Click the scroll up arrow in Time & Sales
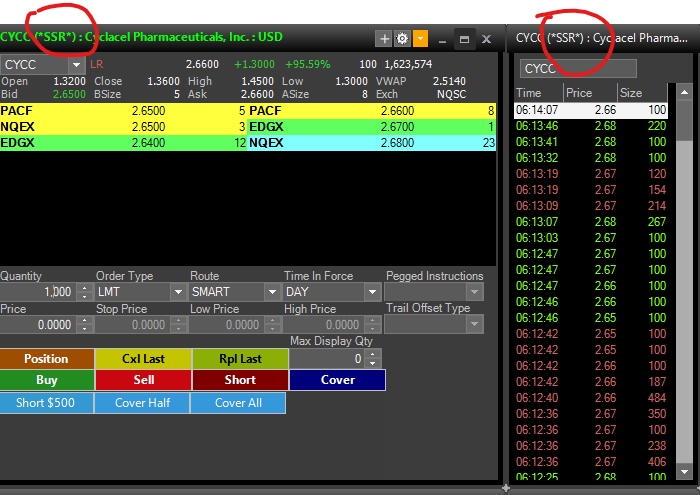This screenshot has height=495, width=700. tap(684, 92)
